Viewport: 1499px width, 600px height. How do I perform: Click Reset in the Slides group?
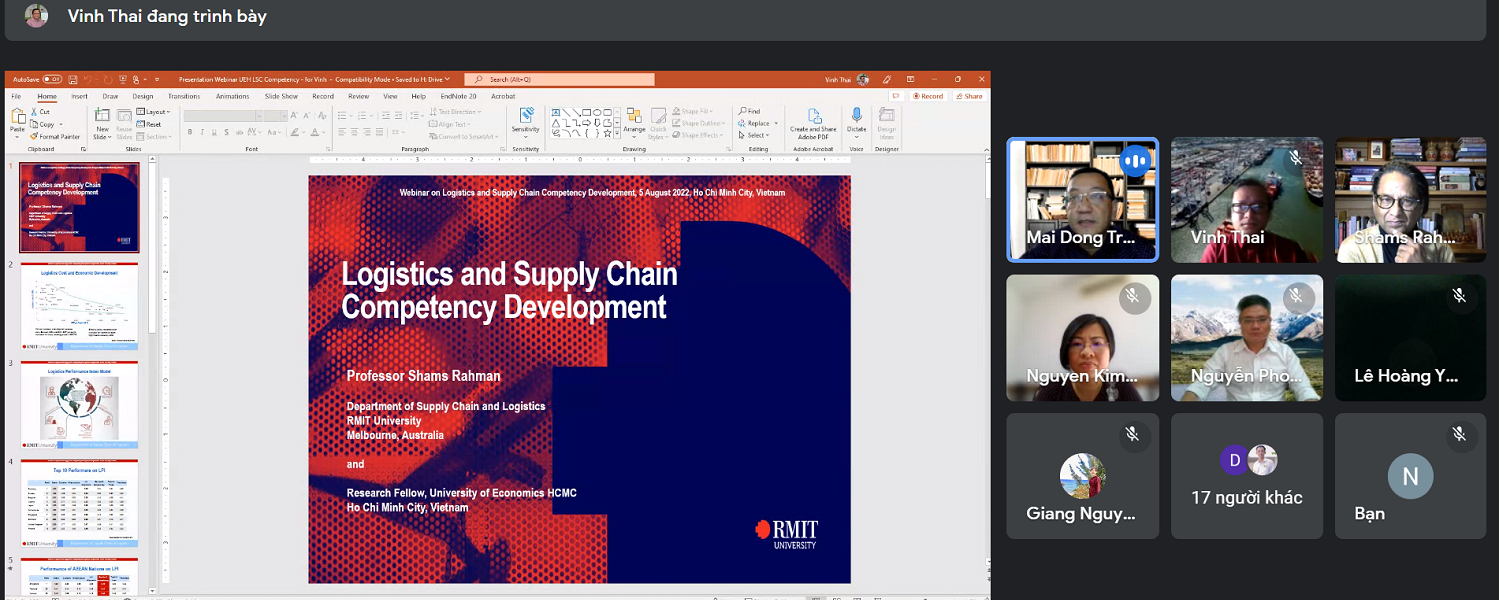(x=150, y=124)
